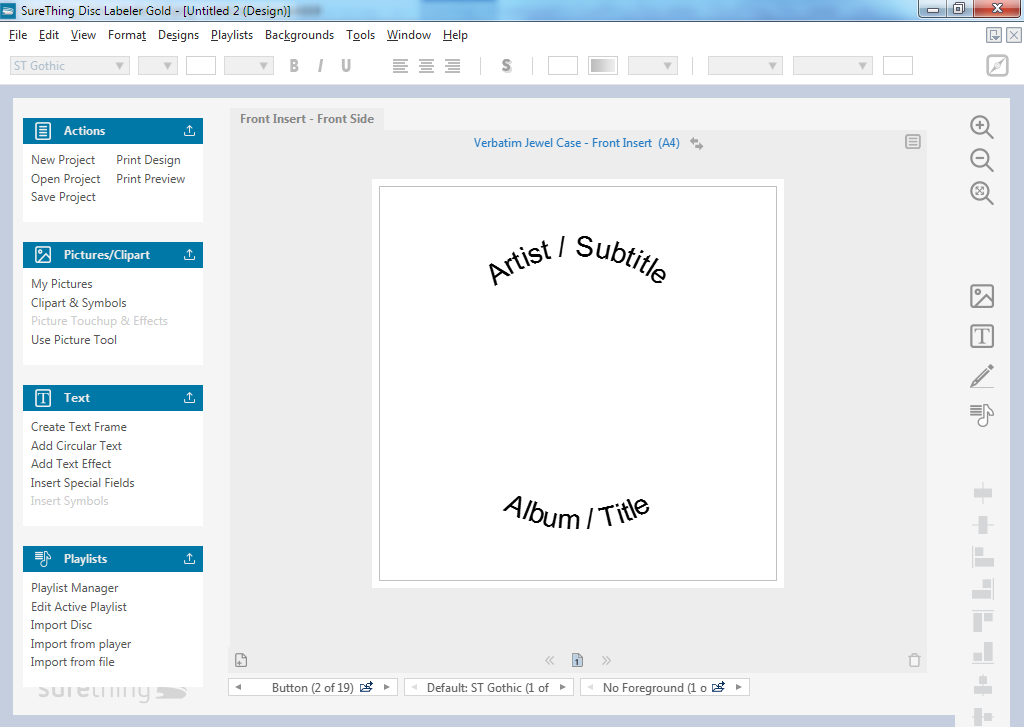Click the Print Preview link
Viewport: 1024px width, 727px height.
tap(150, 179)
